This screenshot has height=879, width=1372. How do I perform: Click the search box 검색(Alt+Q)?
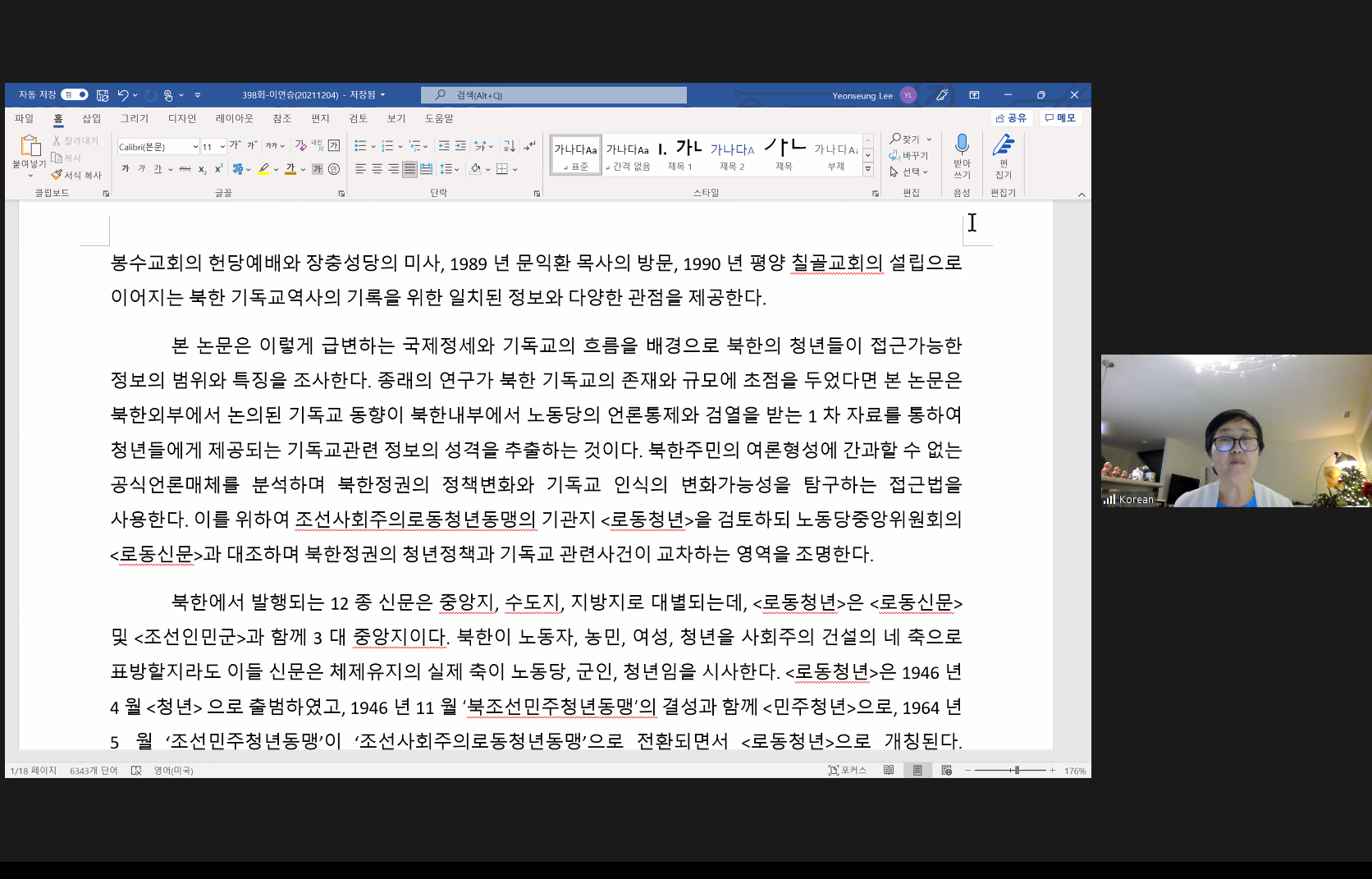click(554, 95)
